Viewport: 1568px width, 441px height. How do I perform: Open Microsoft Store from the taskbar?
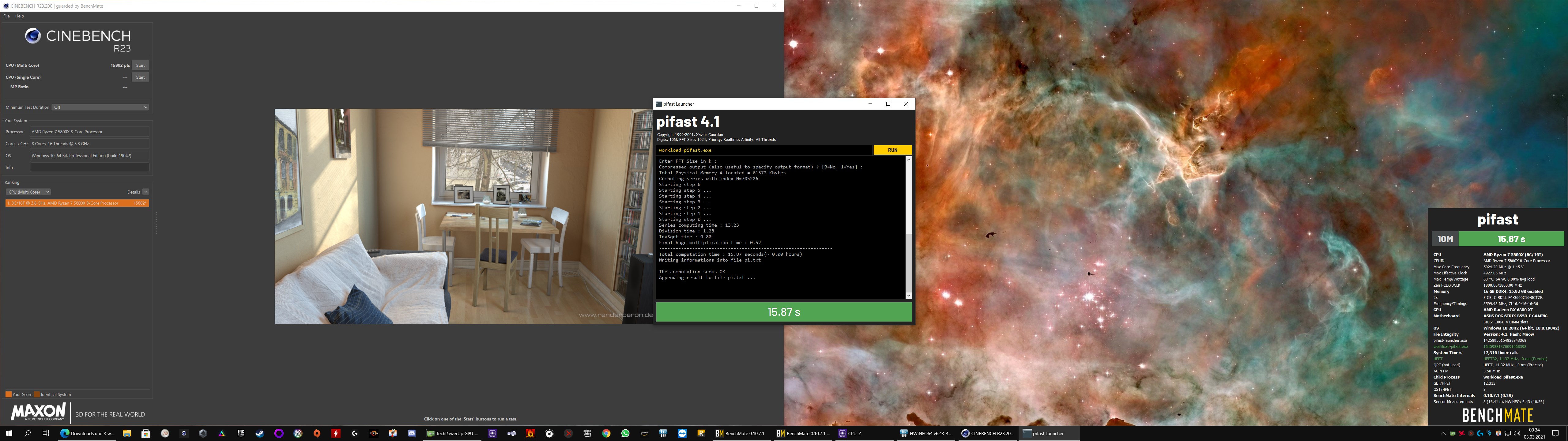click(x=145, y=434)
